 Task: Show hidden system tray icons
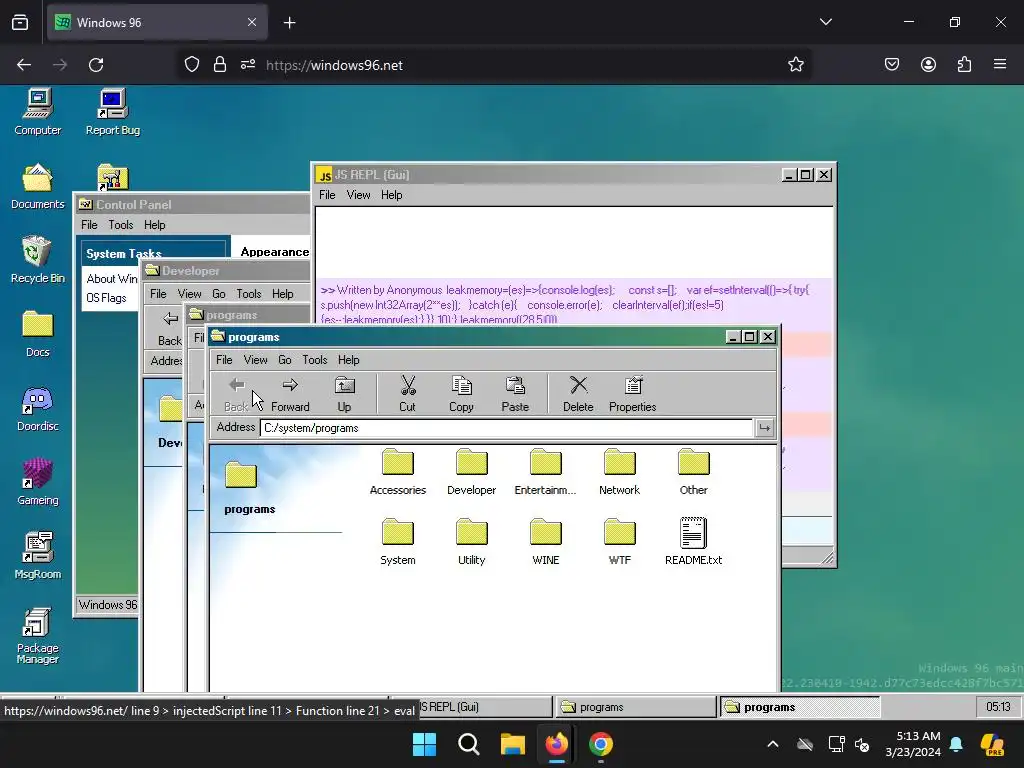tap(773, 744)
